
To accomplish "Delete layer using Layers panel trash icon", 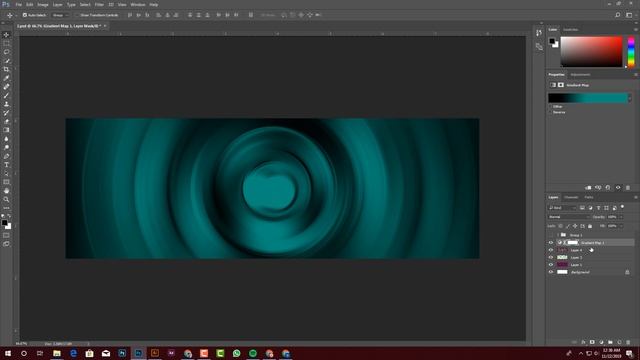I will pyautogui.click(x=628, y=342).
